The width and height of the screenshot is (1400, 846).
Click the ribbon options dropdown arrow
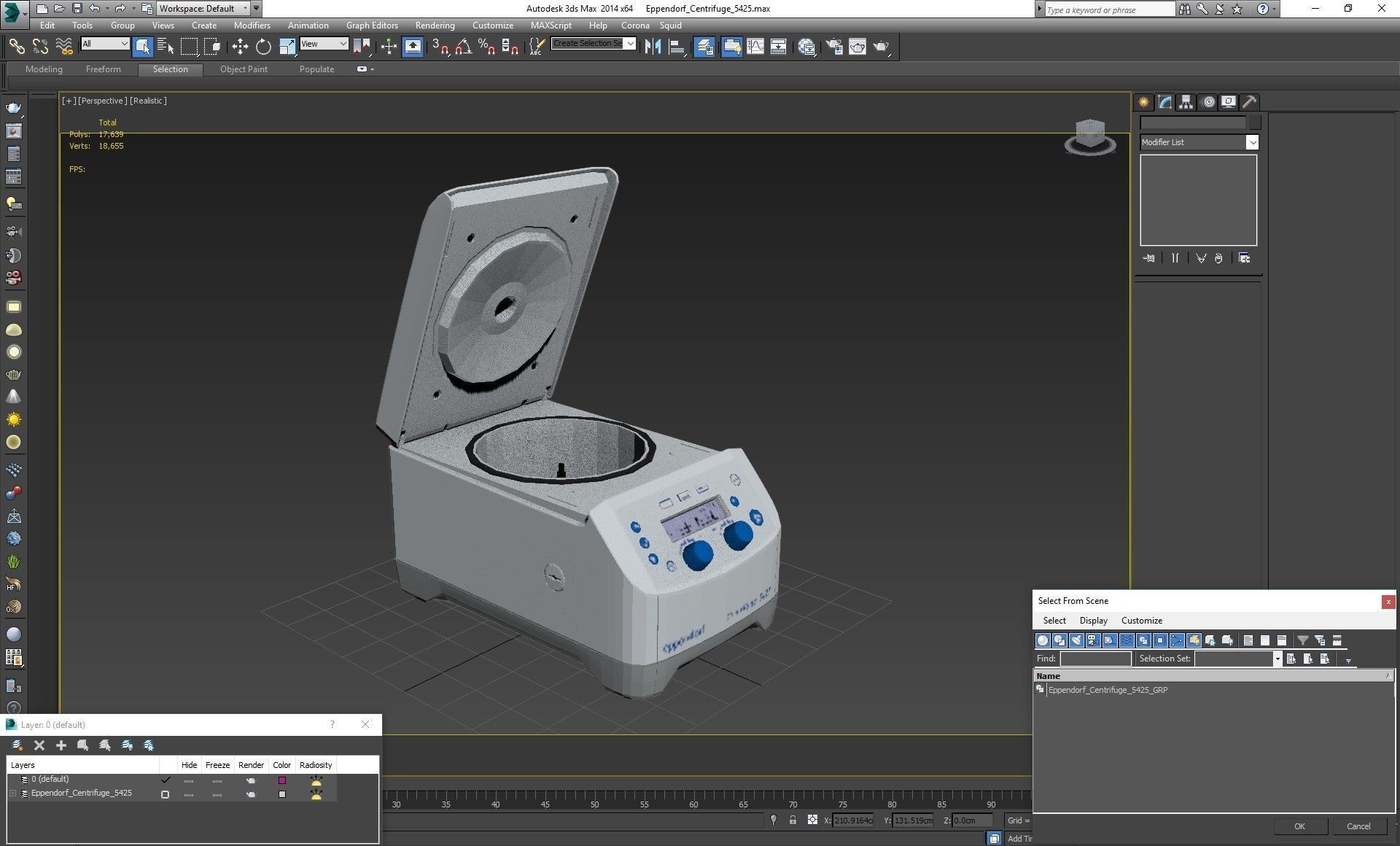373,69
